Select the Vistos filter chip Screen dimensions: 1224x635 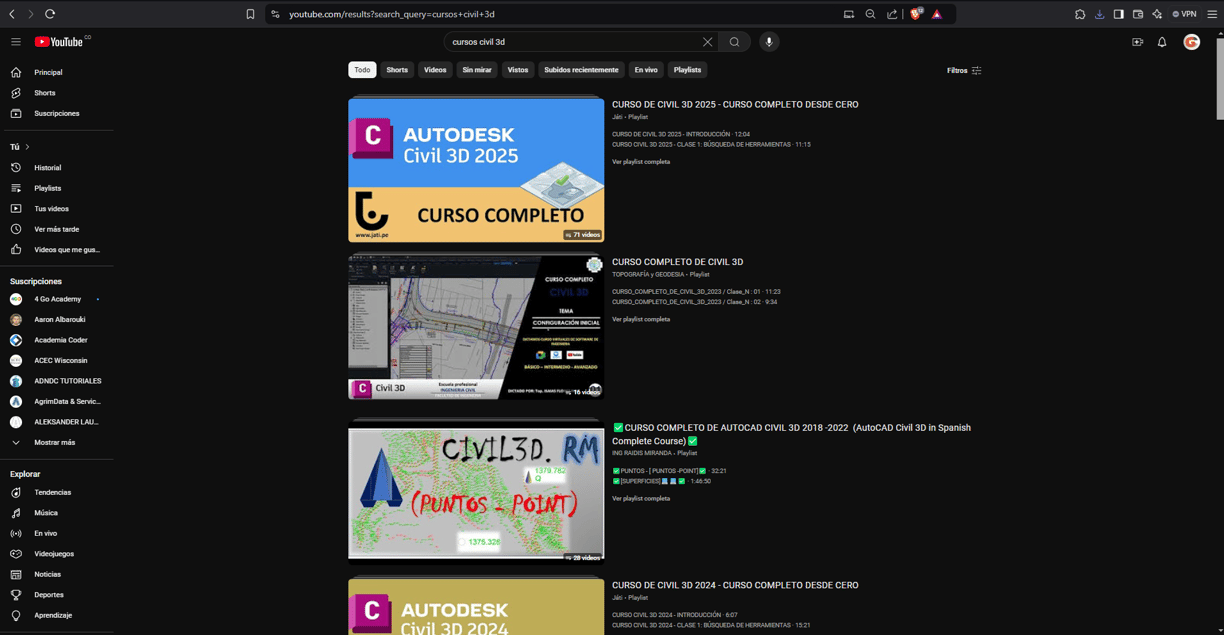(x=518, y=70)
